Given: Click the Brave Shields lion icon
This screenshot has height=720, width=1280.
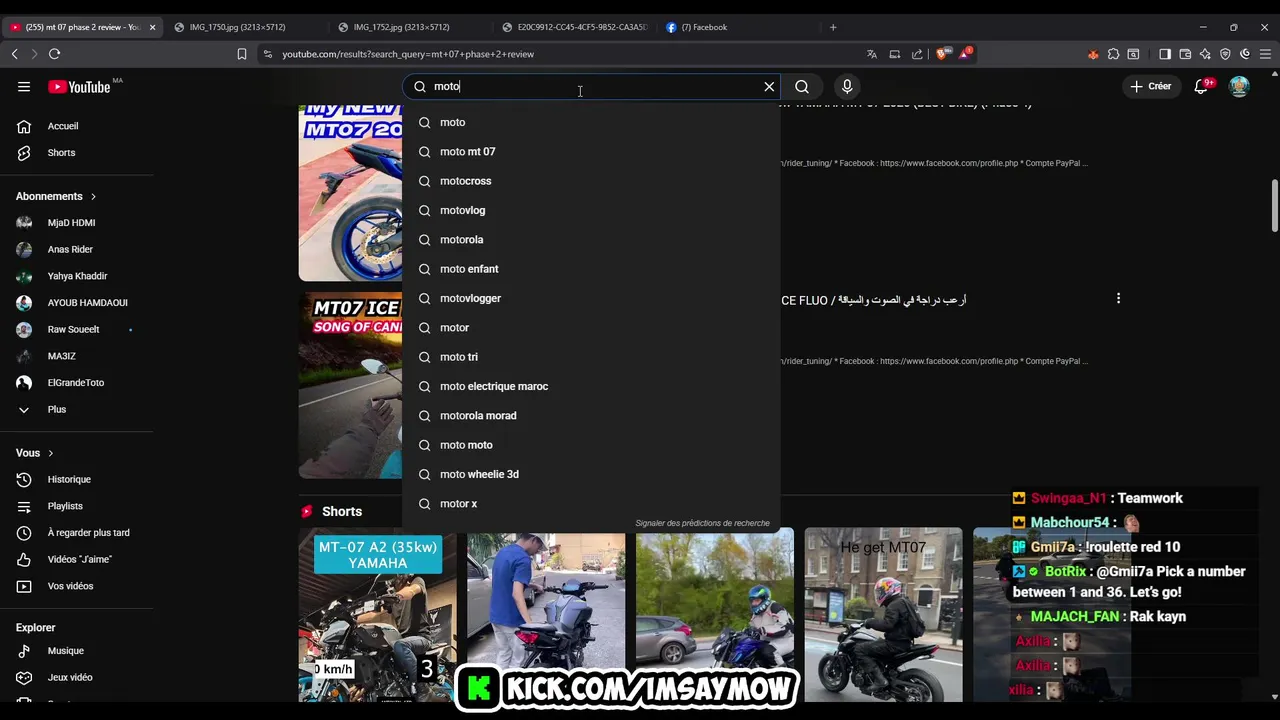Looking at the screenshot, I should [941, 54].
